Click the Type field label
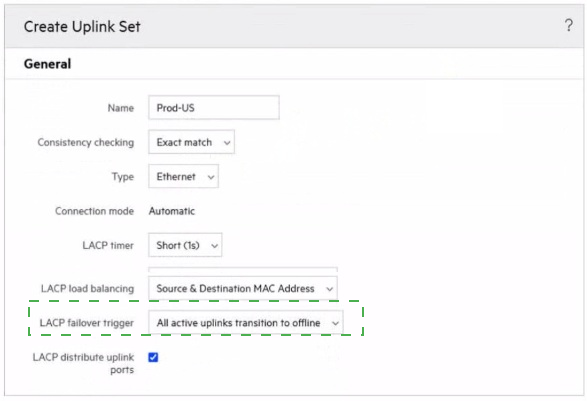Screen dimensions: 587x401 [x=123, y=177]
